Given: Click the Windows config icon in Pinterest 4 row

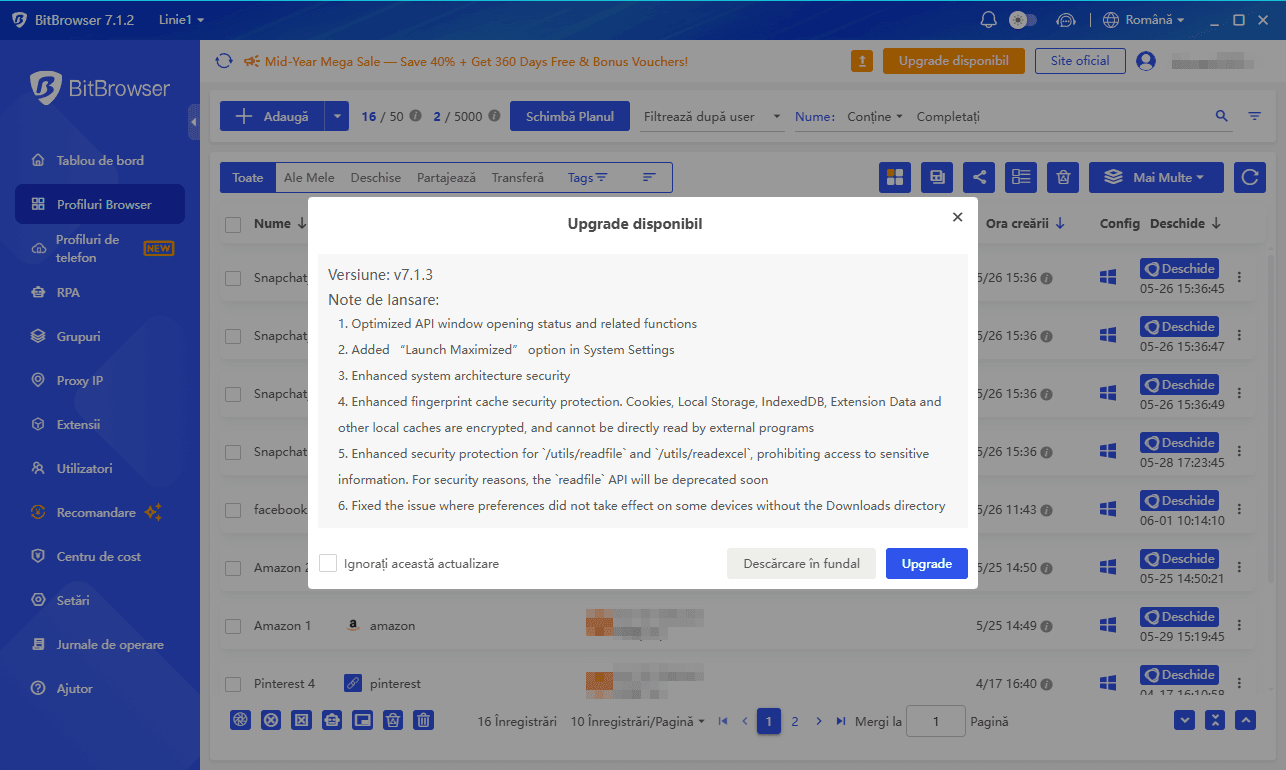Looking at the screenshot, I should [x=1107, y=684].
